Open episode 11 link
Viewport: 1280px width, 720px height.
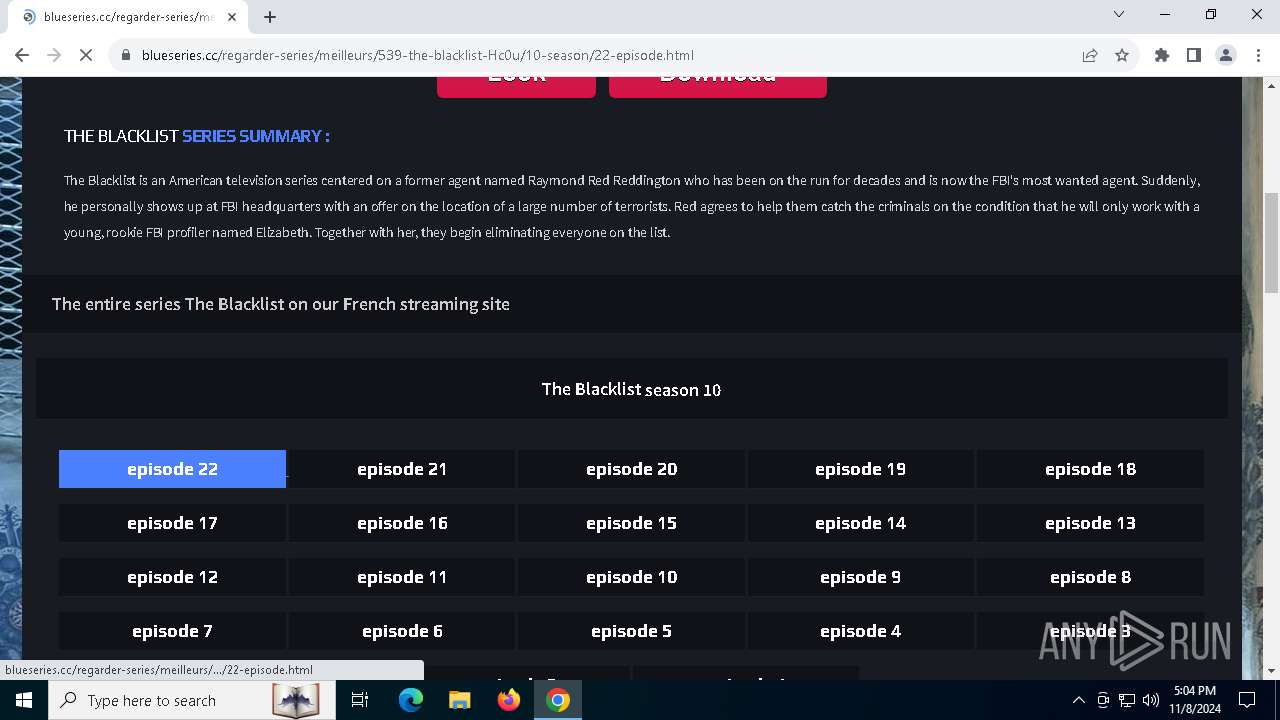(402, 577)
